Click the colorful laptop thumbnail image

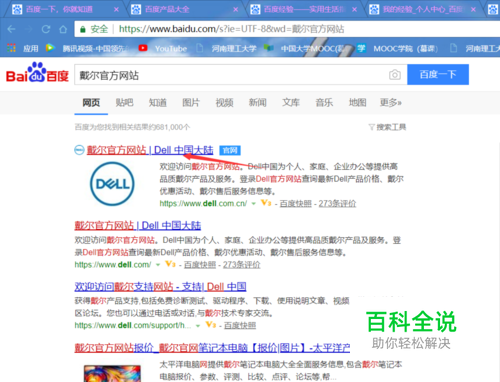(x=112, y=373)
